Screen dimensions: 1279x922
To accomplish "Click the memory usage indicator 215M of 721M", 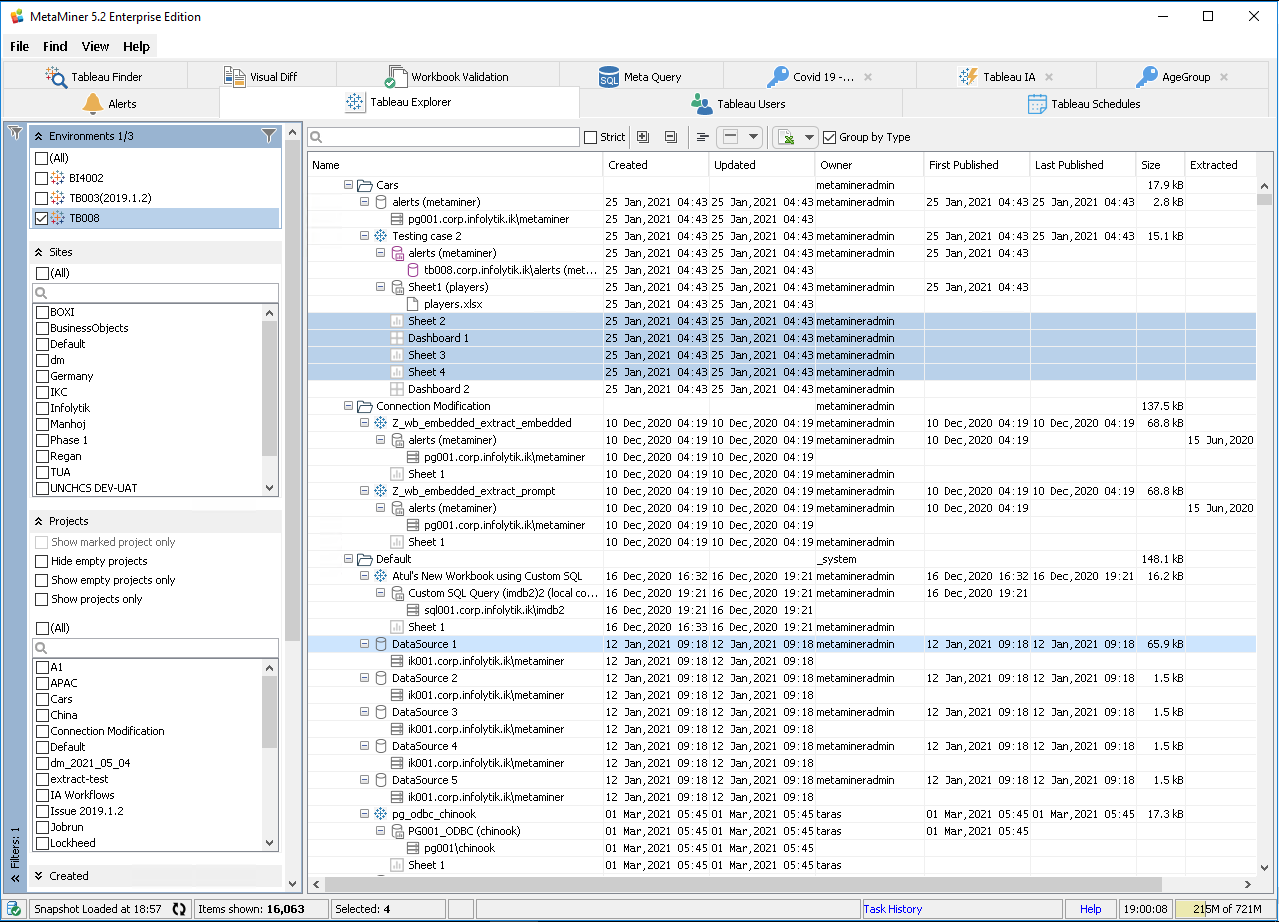I will (x=1225, y=909).
